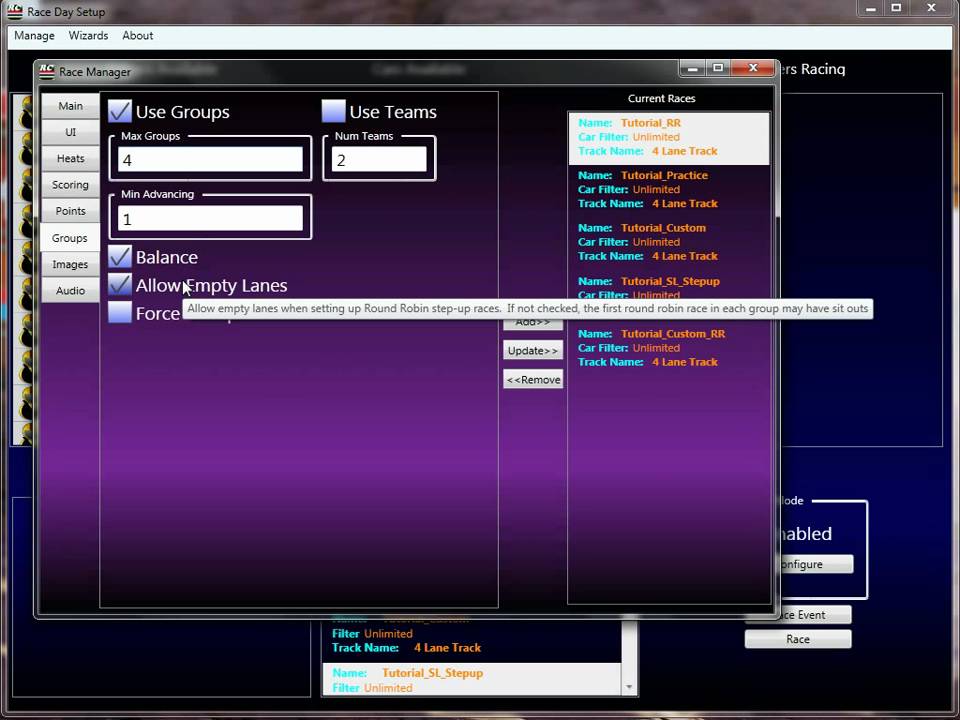Screen dimensions: 960x720
Task: Select Tutorial_Custom_RR in Current Races
Action: [x=669, y=348]
